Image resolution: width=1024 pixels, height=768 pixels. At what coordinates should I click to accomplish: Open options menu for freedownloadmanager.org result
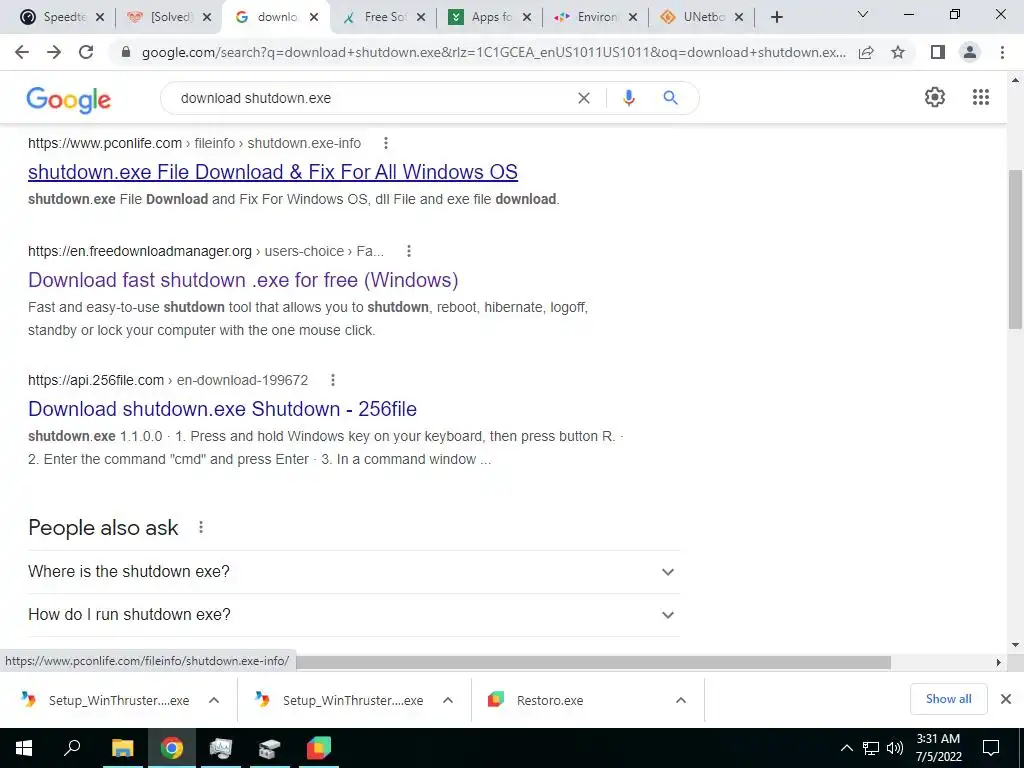pyautogui.click(x=409, y=251)
